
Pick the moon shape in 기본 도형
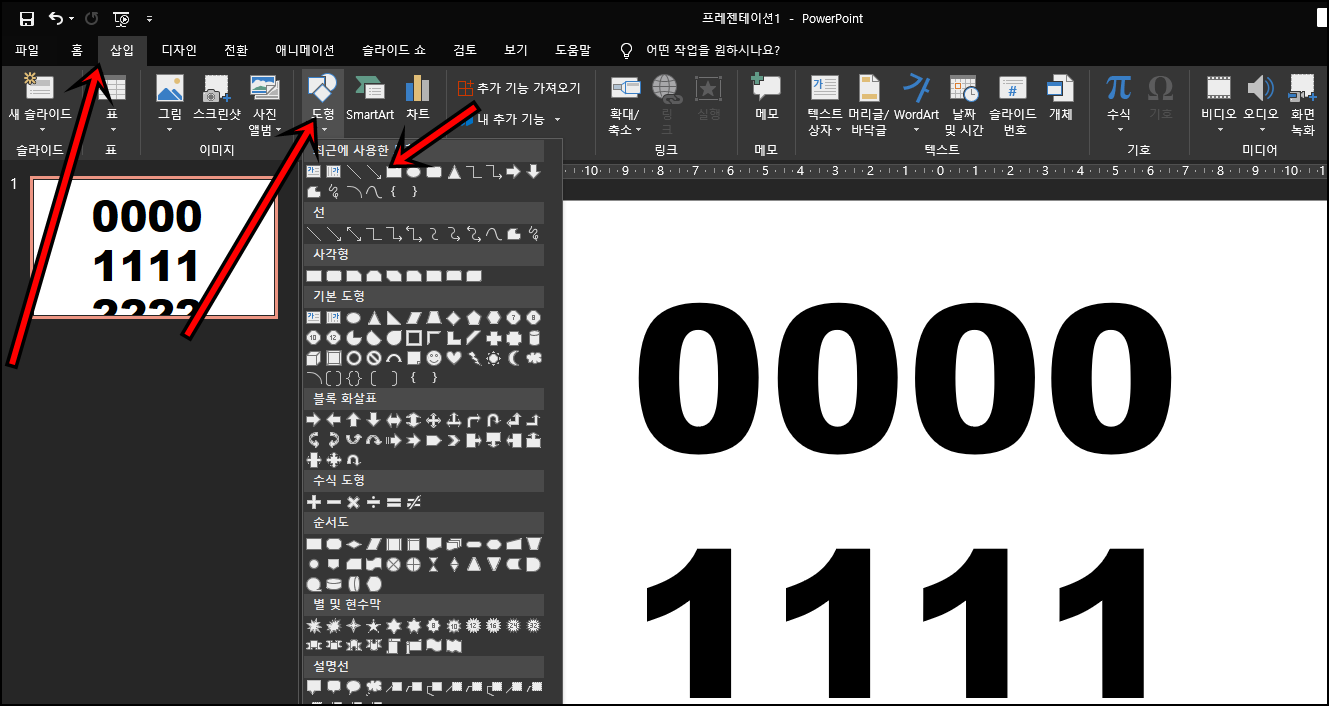click(513, 358)
